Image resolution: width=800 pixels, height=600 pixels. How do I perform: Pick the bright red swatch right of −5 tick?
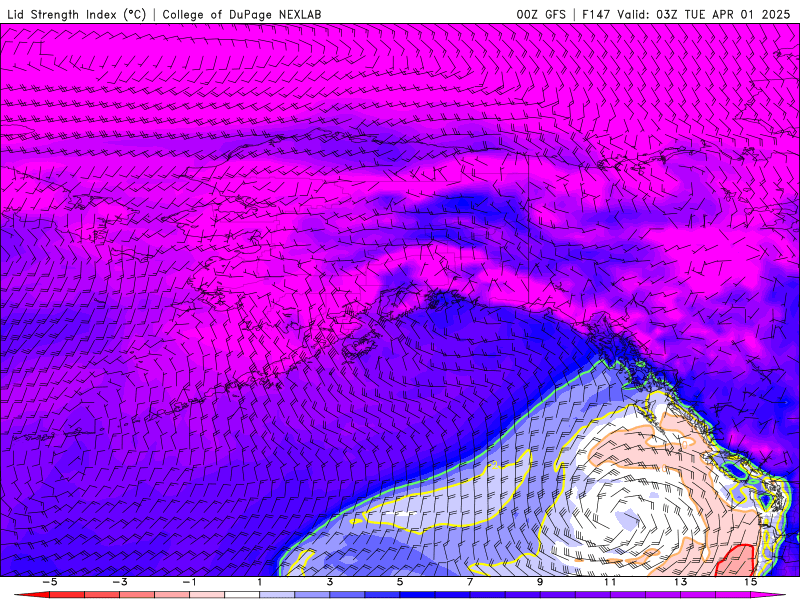(x=66, y=595)
